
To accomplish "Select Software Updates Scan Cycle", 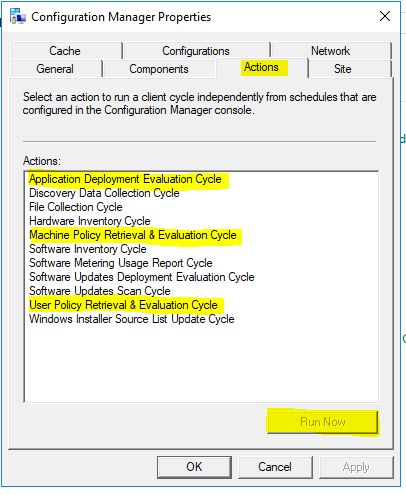I will 100,291.
